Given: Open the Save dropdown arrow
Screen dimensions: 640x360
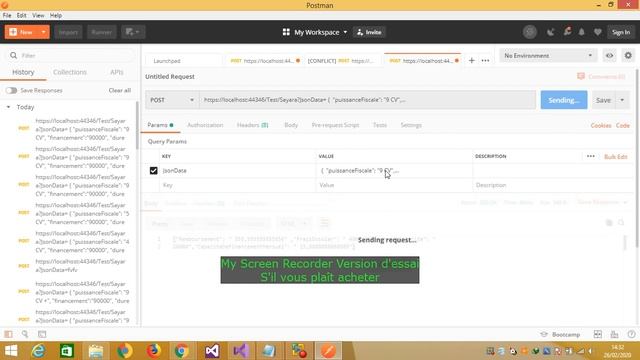Looking at the screenshot, I should (622, 100).
